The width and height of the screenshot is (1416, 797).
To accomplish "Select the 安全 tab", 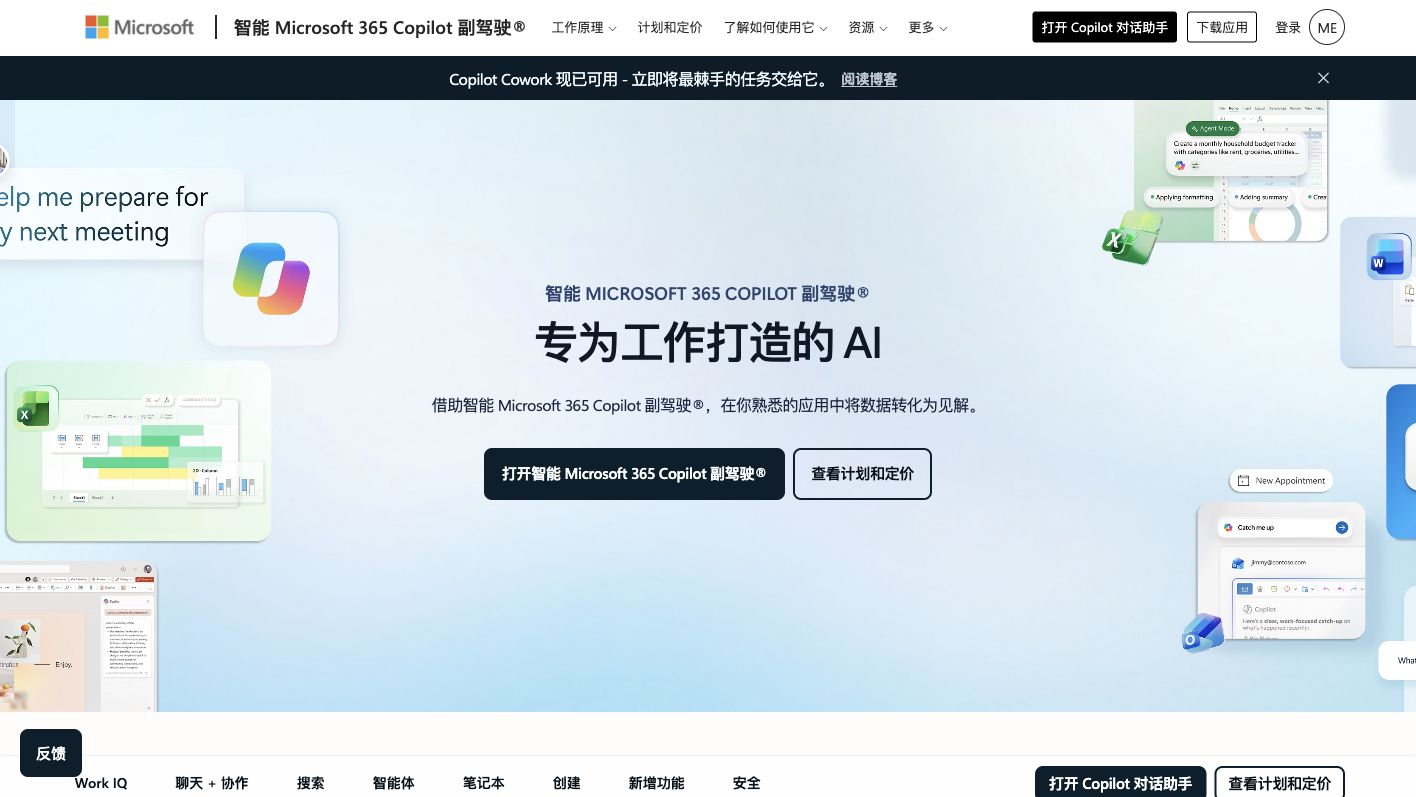I will [x=747, y=783].
